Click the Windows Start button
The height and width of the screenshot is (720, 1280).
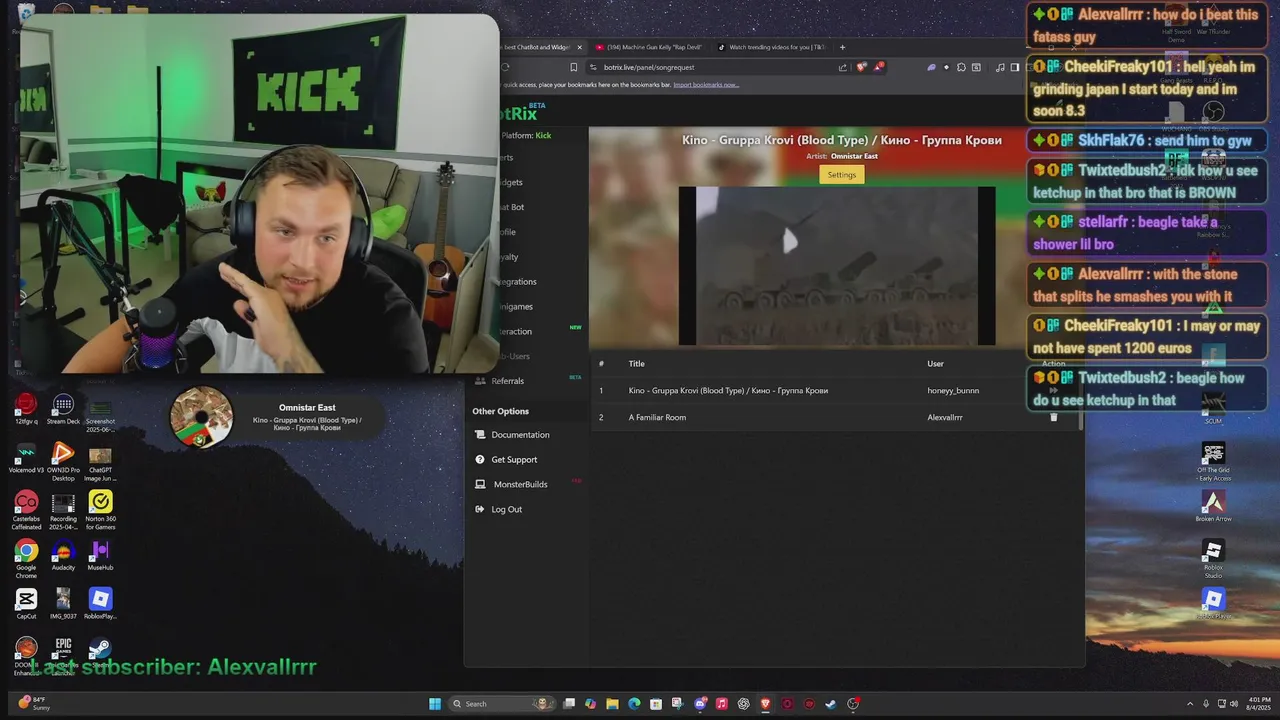435,704
